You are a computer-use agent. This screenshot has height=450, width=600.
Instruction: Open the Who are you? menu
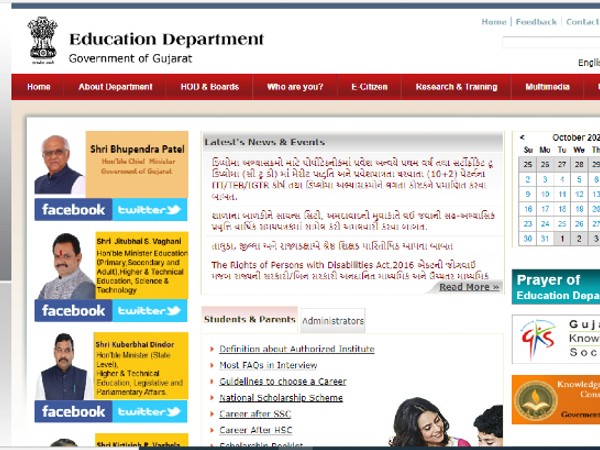(295, 87)
